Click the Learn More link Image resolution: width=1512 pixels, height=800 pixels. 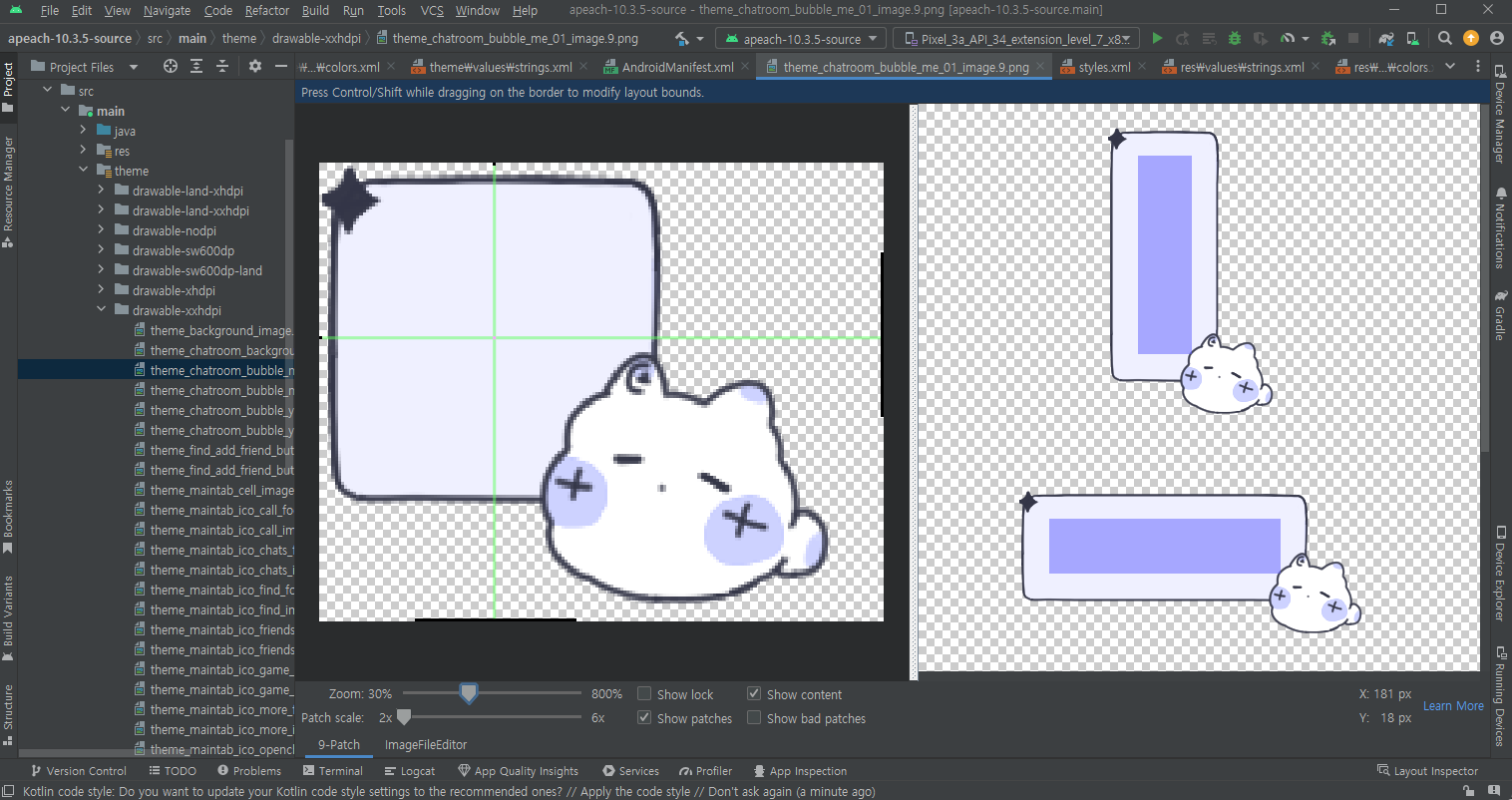tap(1453, 705)
